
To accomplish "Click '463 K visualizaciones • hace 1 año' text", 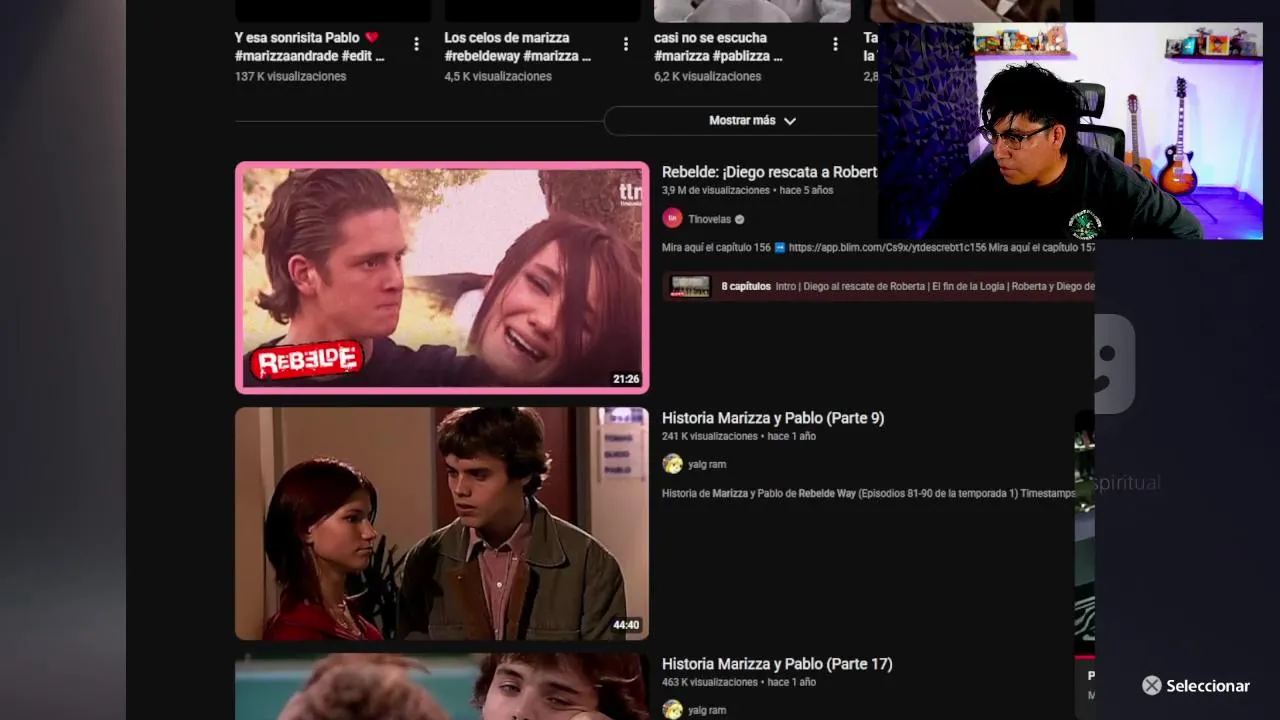I will pos(739,682).
